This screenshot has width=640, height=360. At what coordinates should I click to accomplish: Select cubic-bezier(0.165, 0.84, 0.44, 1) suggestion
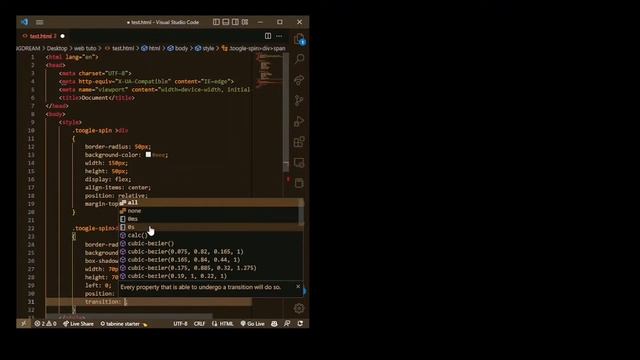pos(209,260)
